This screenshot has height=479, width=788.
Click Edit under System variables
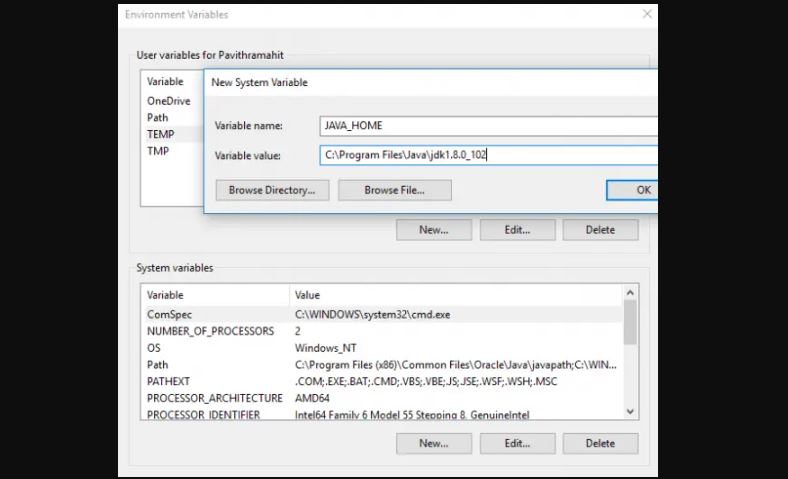[x=518, y=443]
